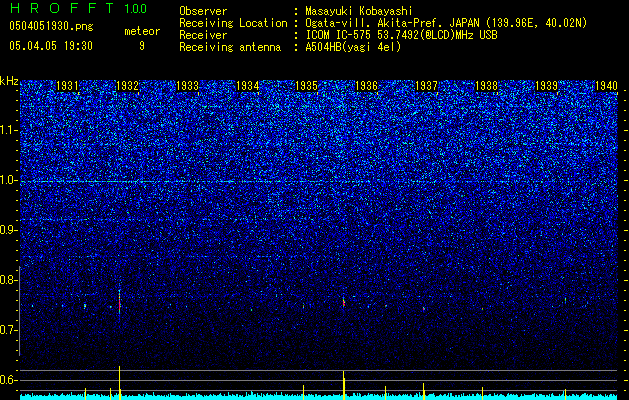Viewport: 629px width, 400px height.
Task: Click the strong red meteor echo at 1932
Action: (120, 302)
